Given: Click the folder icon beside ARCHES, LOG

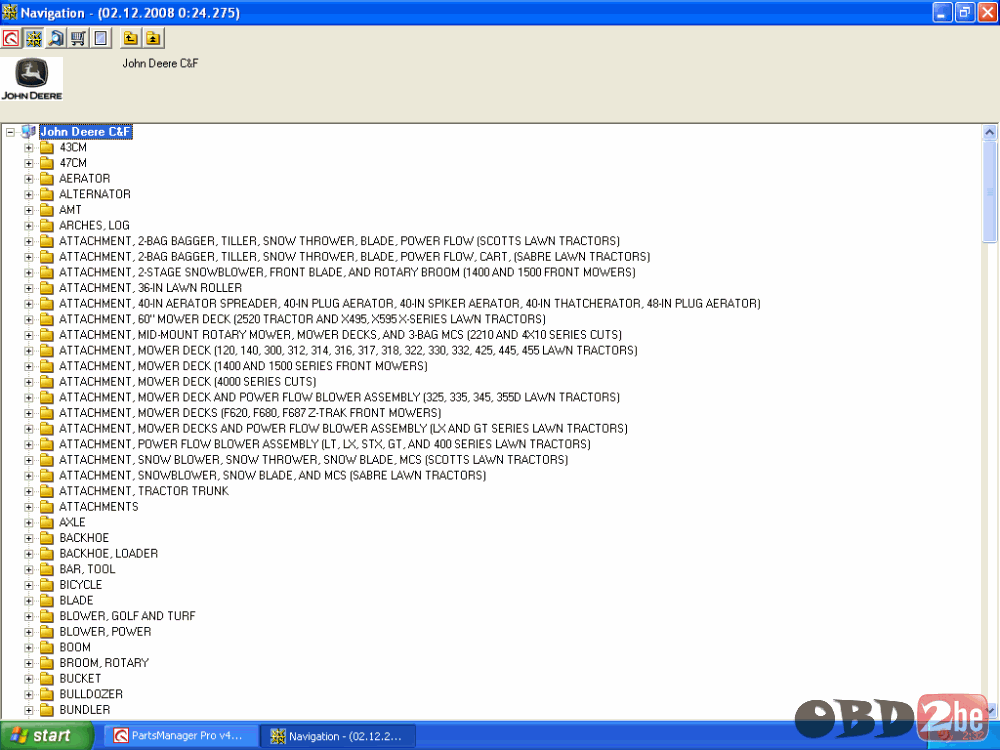Looking at the screenshot, I should click(47, 226).
